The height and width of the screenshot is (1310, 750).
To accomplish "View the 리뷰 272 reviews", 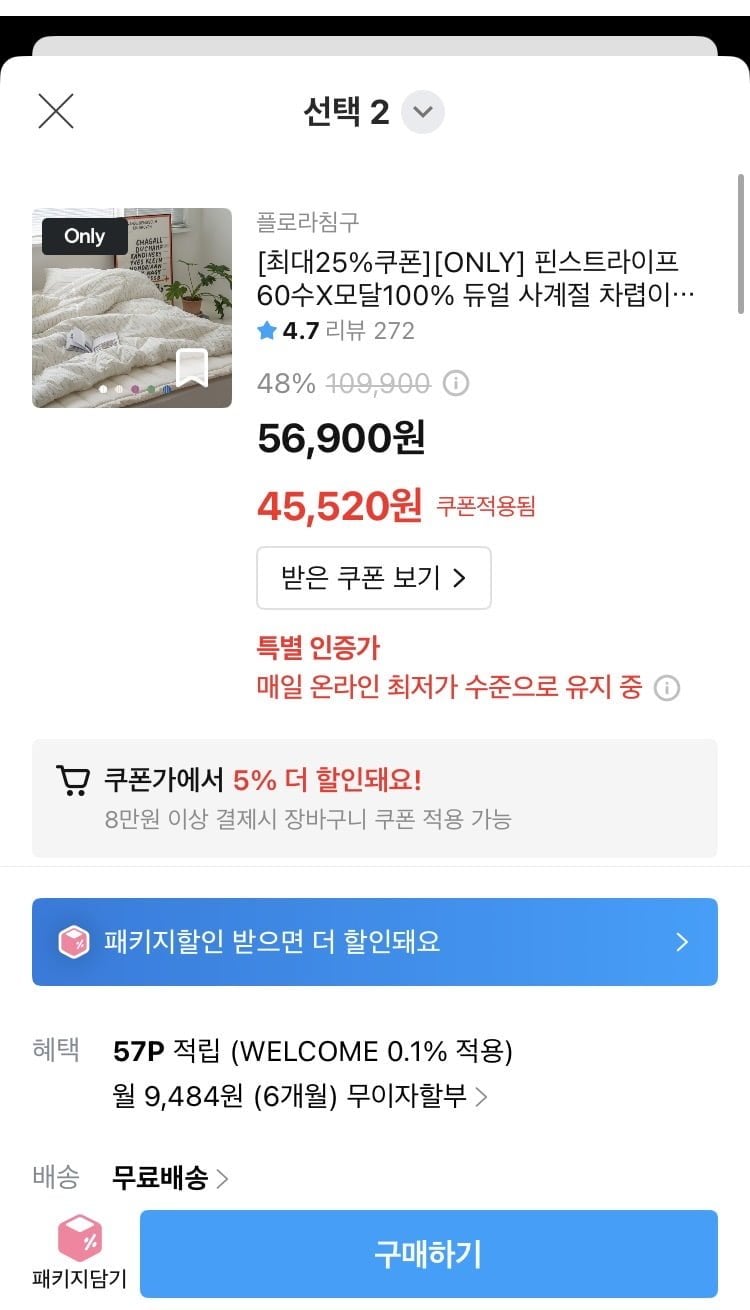I will pyautogui.click(x=370, y=331).
